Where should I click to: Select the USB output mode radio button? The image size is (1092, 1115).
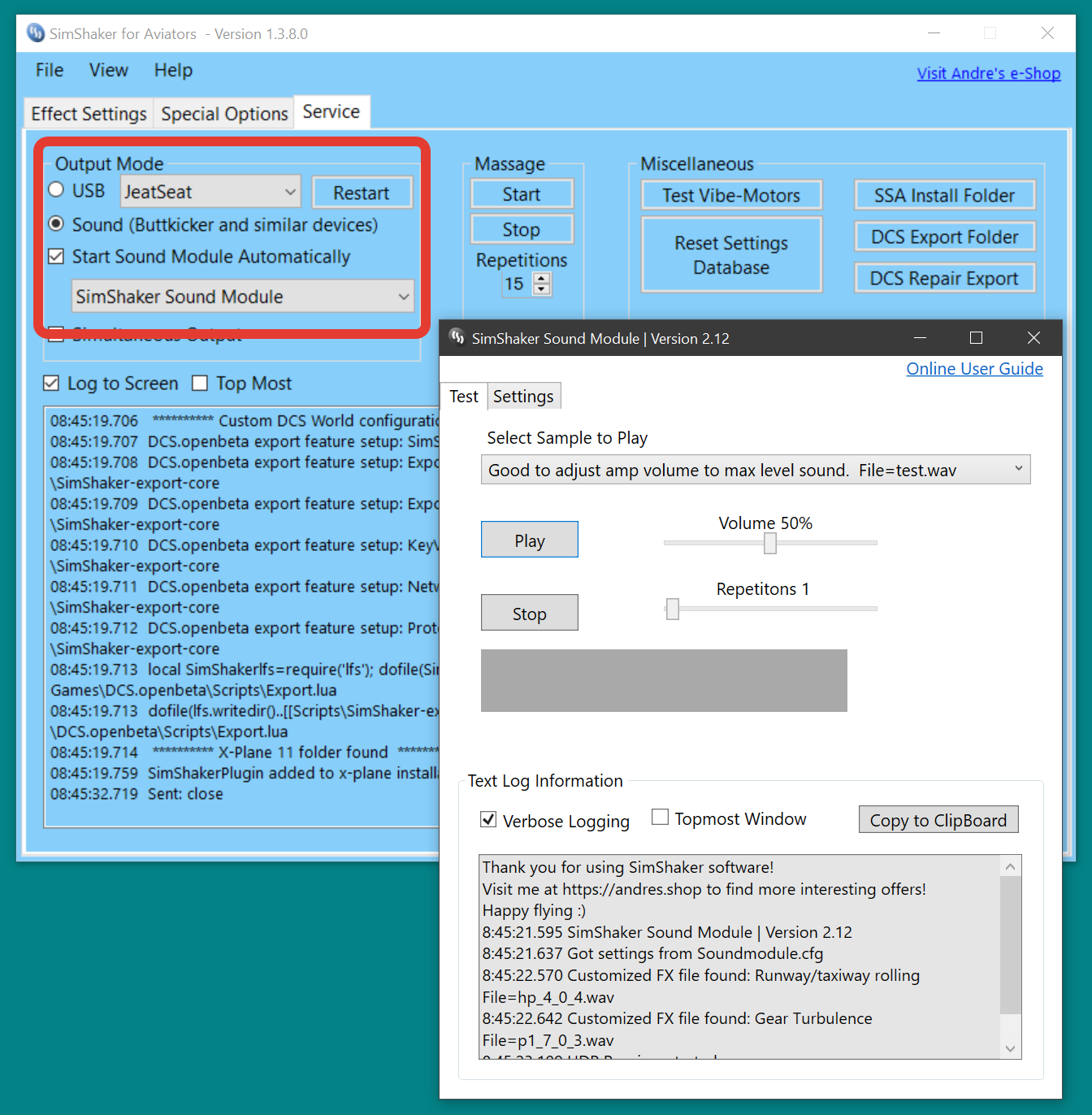click(56, 190)
